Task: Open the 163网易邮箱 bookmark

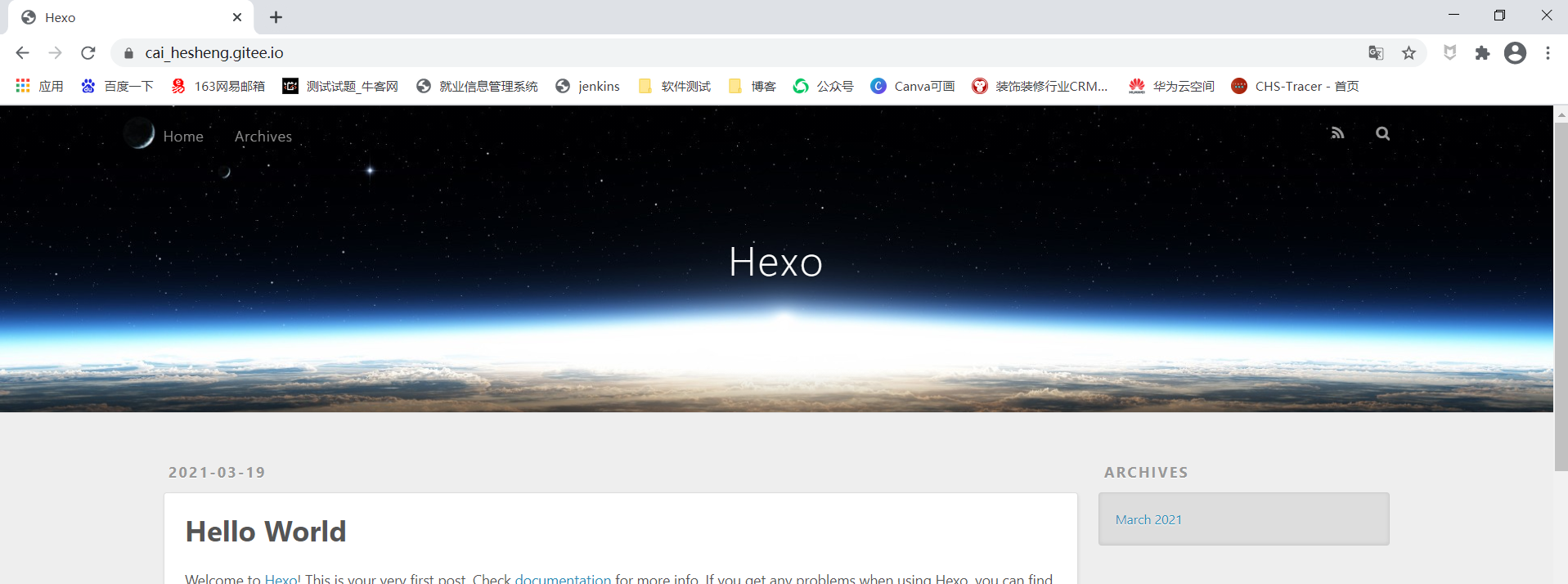Action: point(218,86)
